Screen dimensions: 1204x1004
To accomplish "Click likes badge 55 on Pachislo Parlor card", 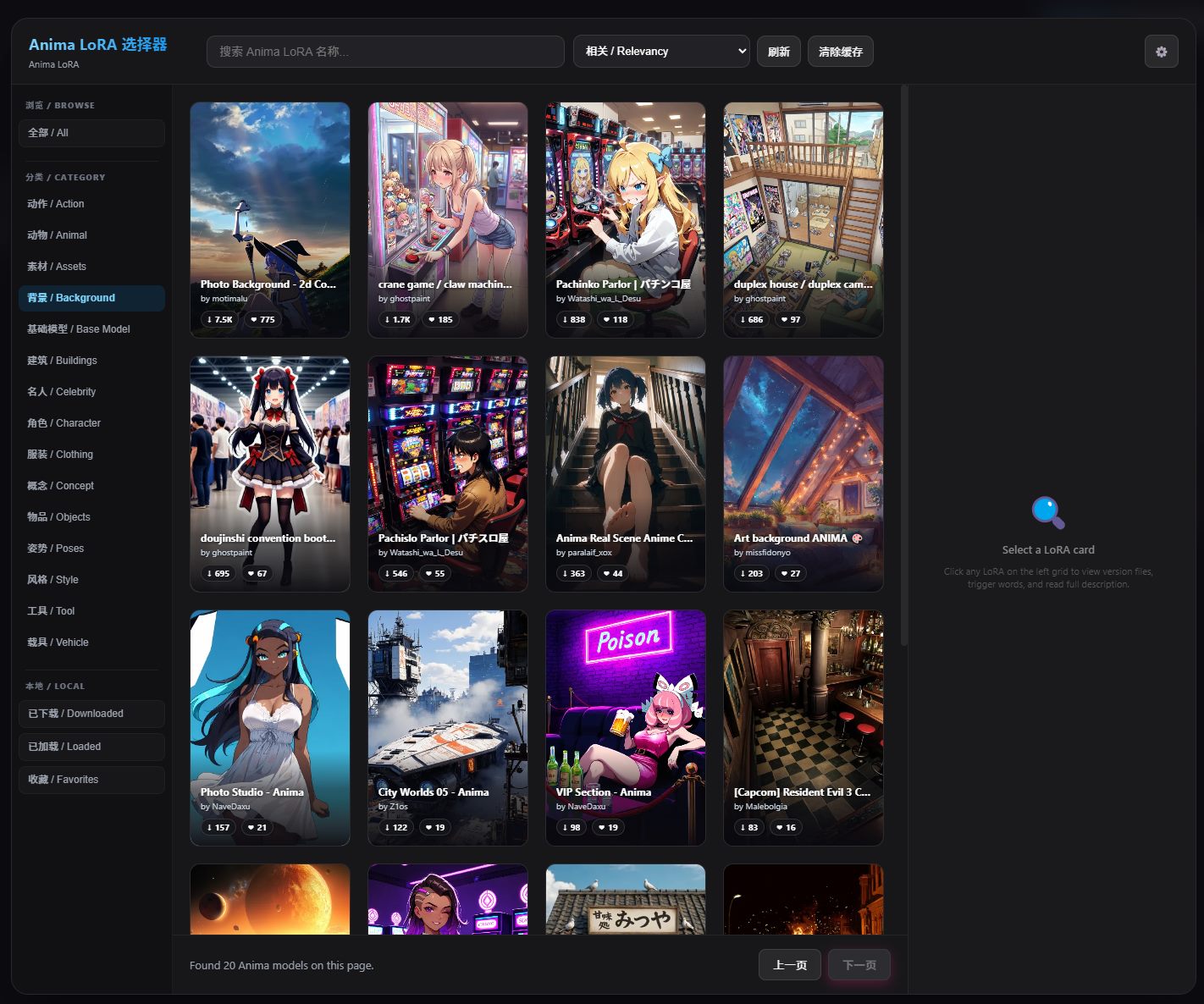I will tap(434, 573).
